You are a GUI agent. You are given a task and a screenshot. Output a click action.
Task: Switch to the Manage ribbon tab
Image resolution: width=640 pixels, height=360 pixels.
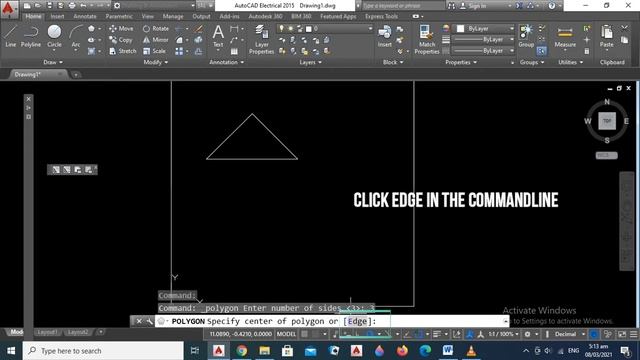173,16
